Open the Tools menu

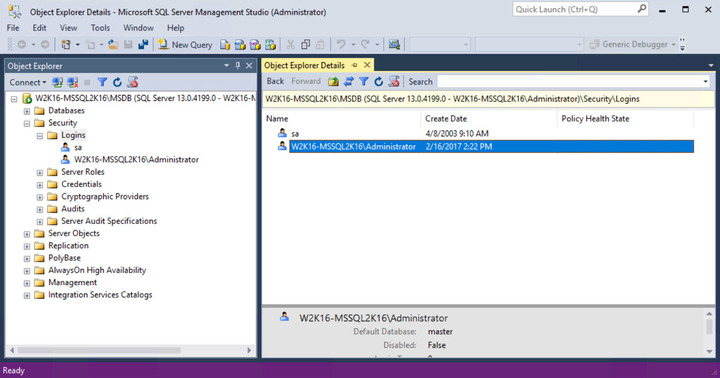(x=100, y=28)
